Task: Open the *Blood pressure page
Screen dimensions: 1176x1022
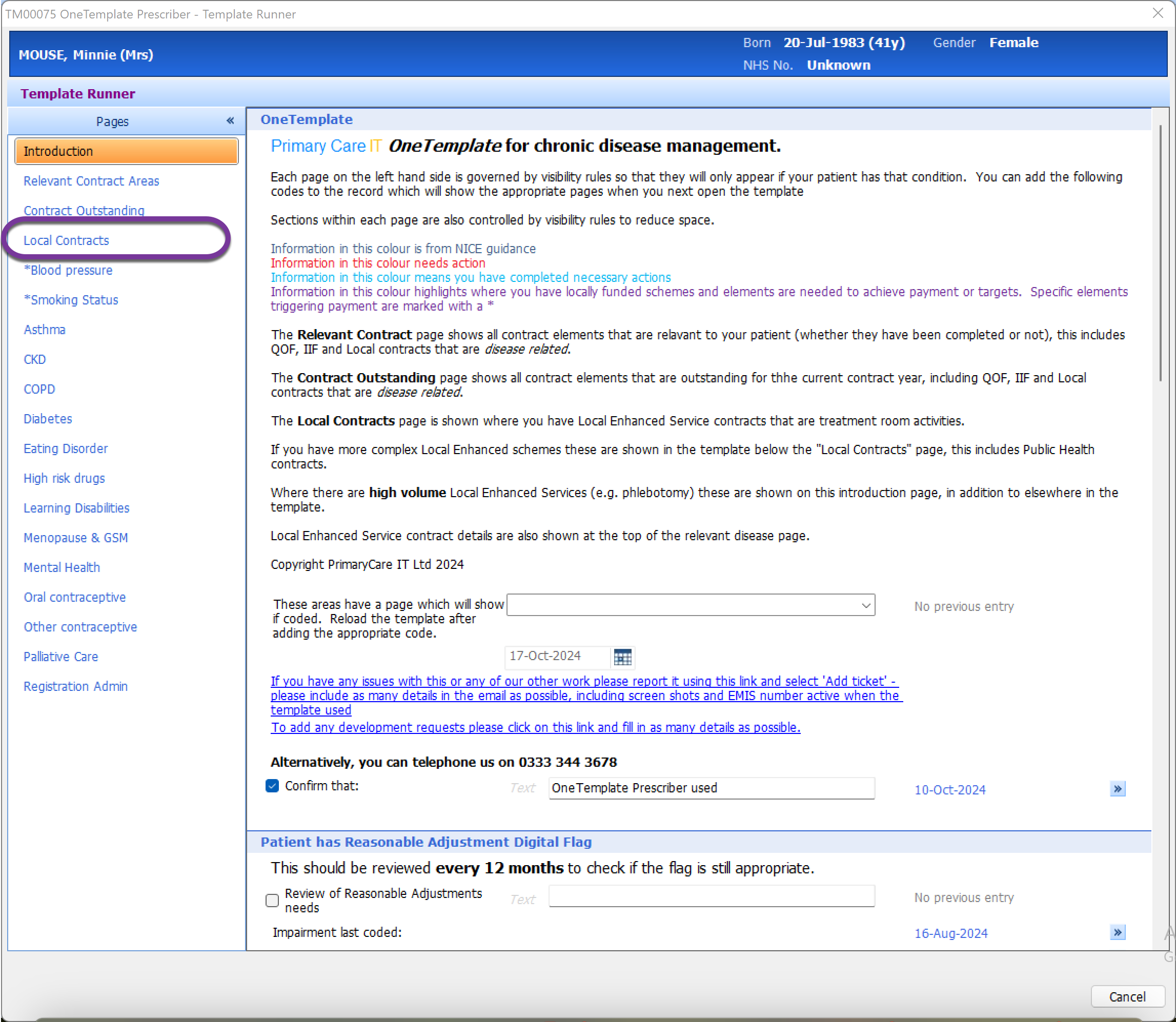Action: tap(68, 270)
